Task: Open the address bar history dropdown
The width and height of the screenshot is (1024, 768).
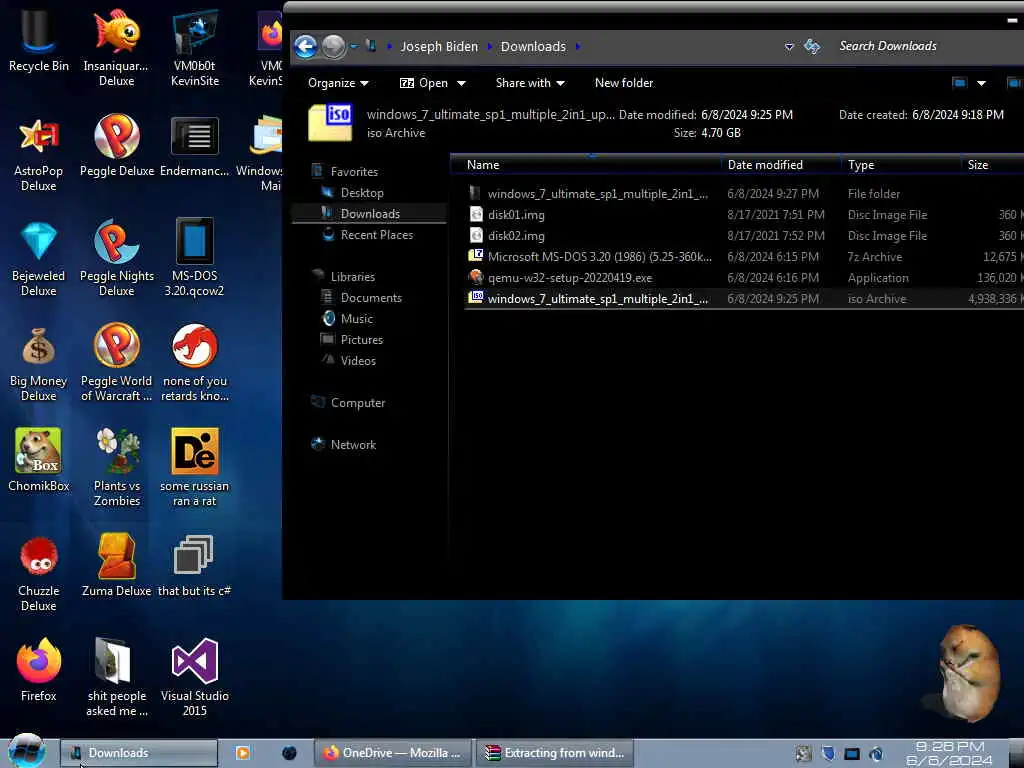Action: point(789,46)
